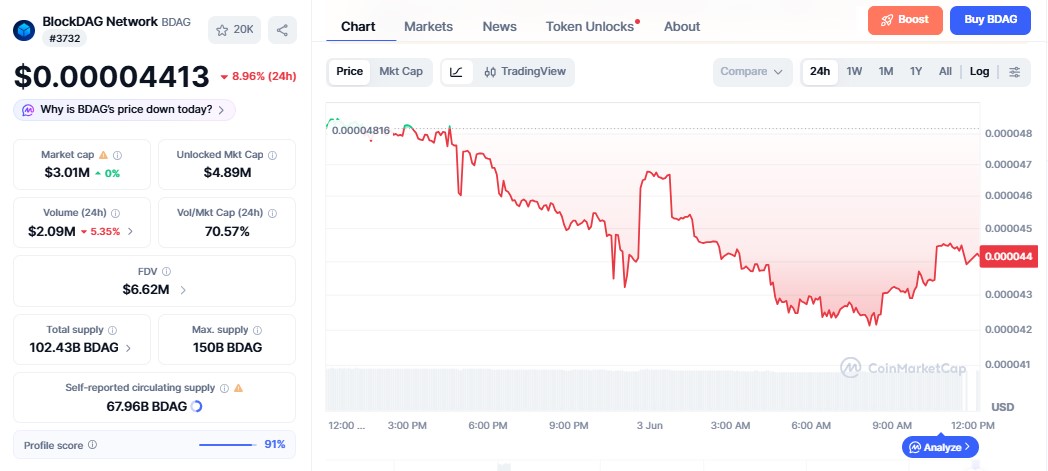The image size is (1048, 471).
Task: Open Total supply info icon
Action: click(x=112, y=330)
